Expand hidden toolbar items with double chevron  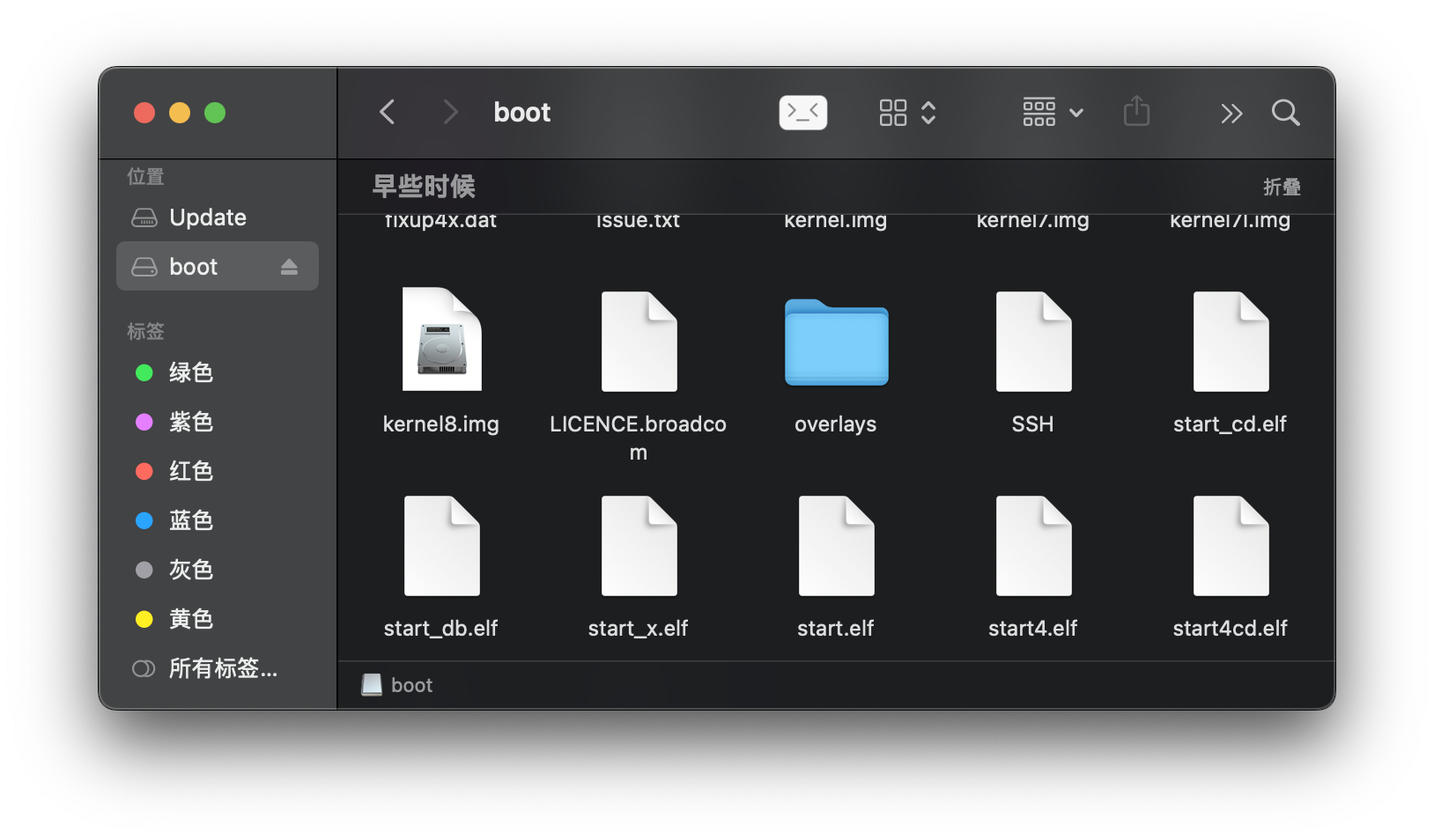[x=1231, y=113]
